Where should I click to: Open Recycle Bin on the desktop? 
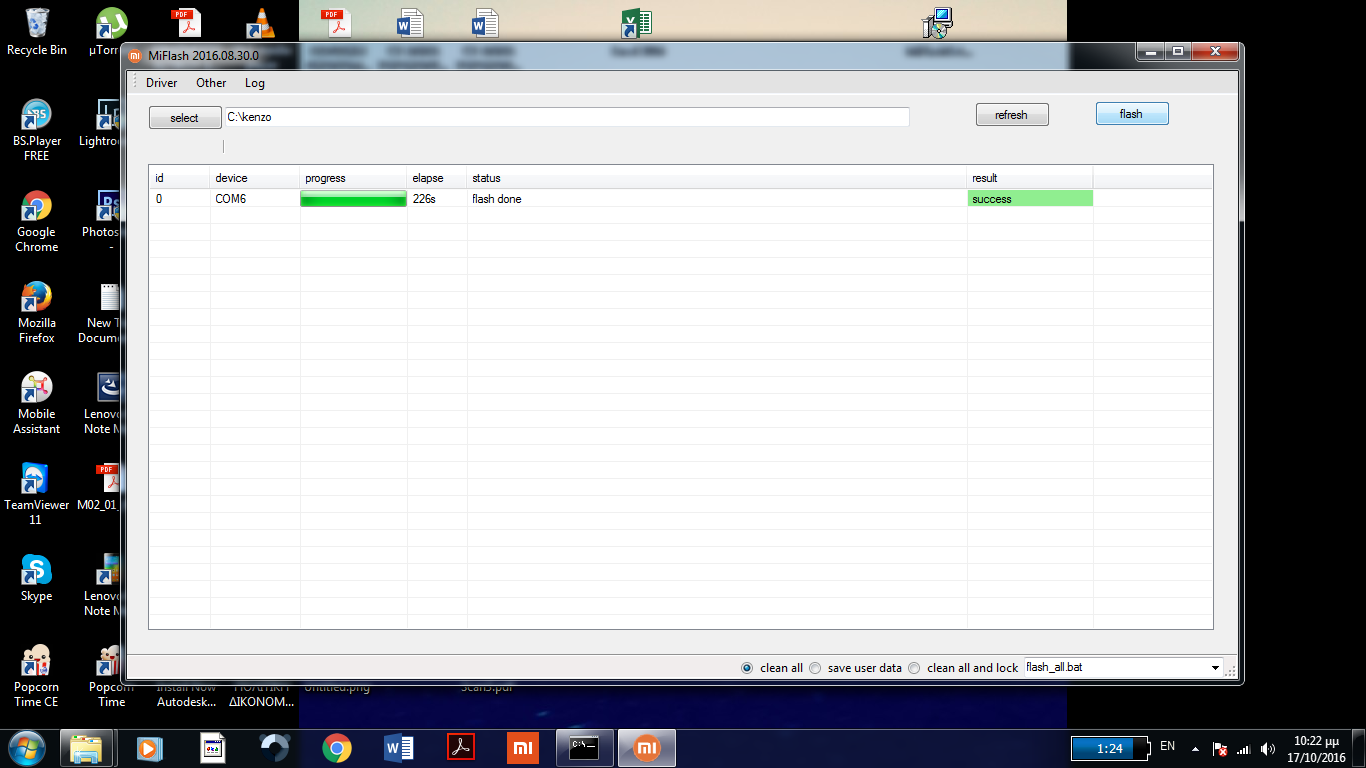37,32
